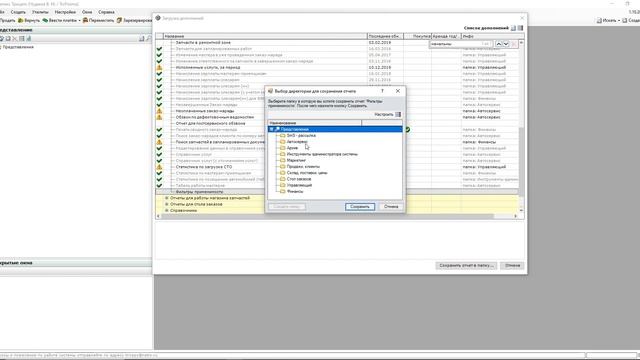Click the Наименование column header
This screenshot has width=640, height=360.
tap(314, 122)
